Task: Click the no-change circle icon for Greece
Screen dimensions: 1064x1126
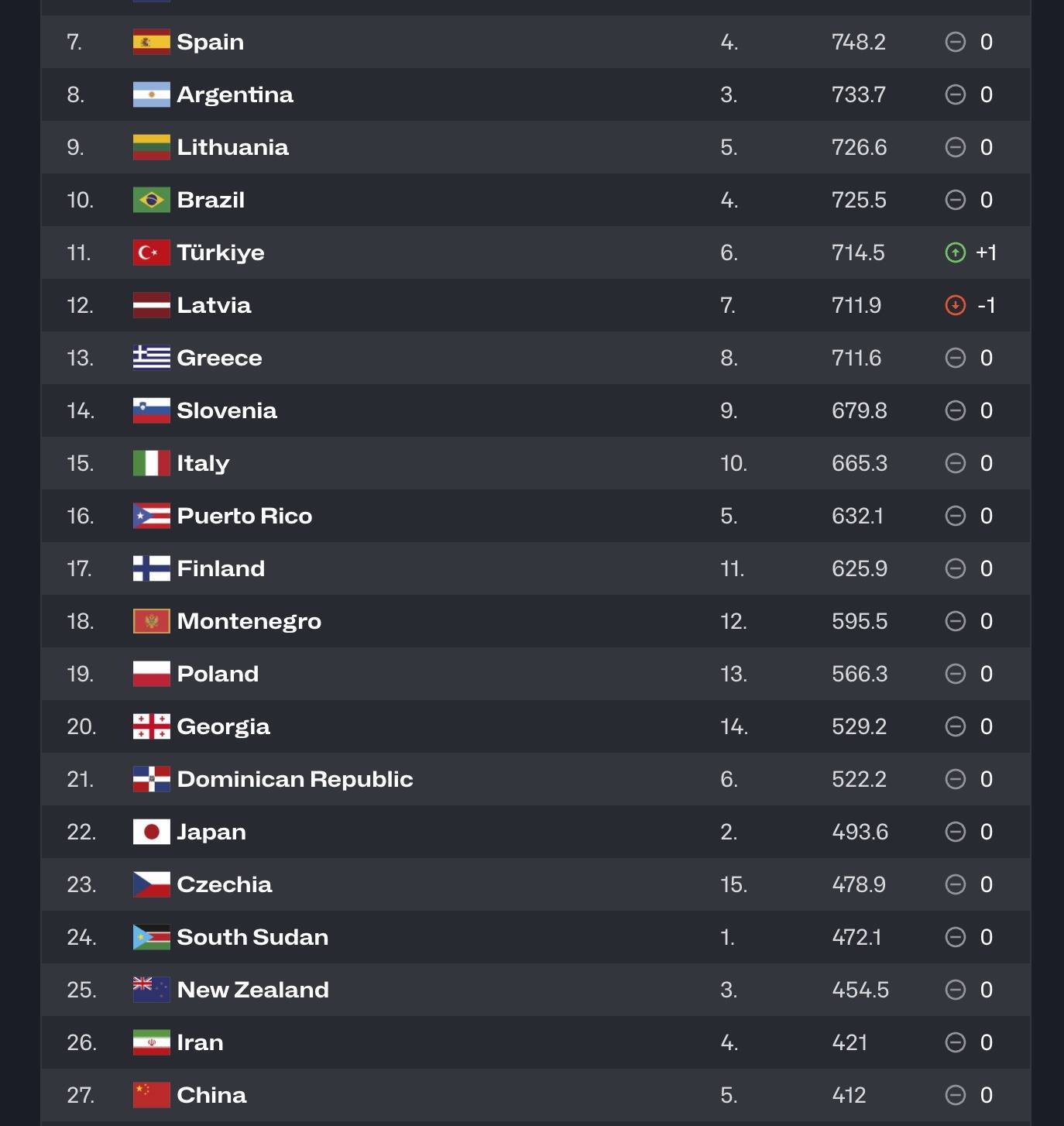Action: pos(956,358)
